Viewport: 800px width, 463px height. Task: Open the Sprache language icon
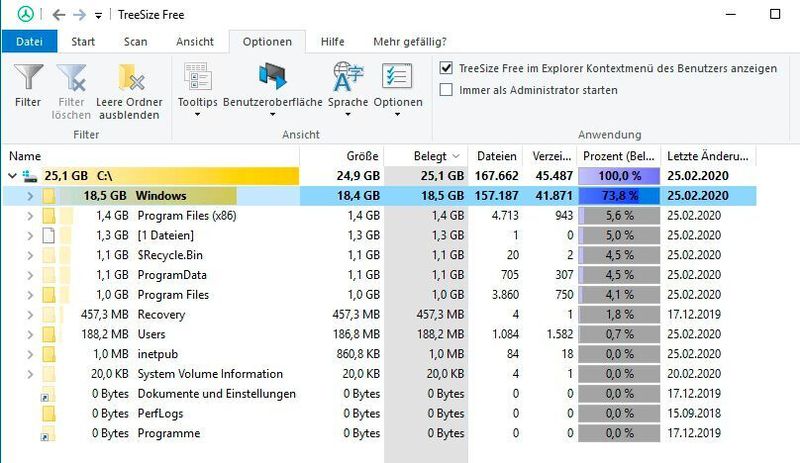(x=348, y=77)
